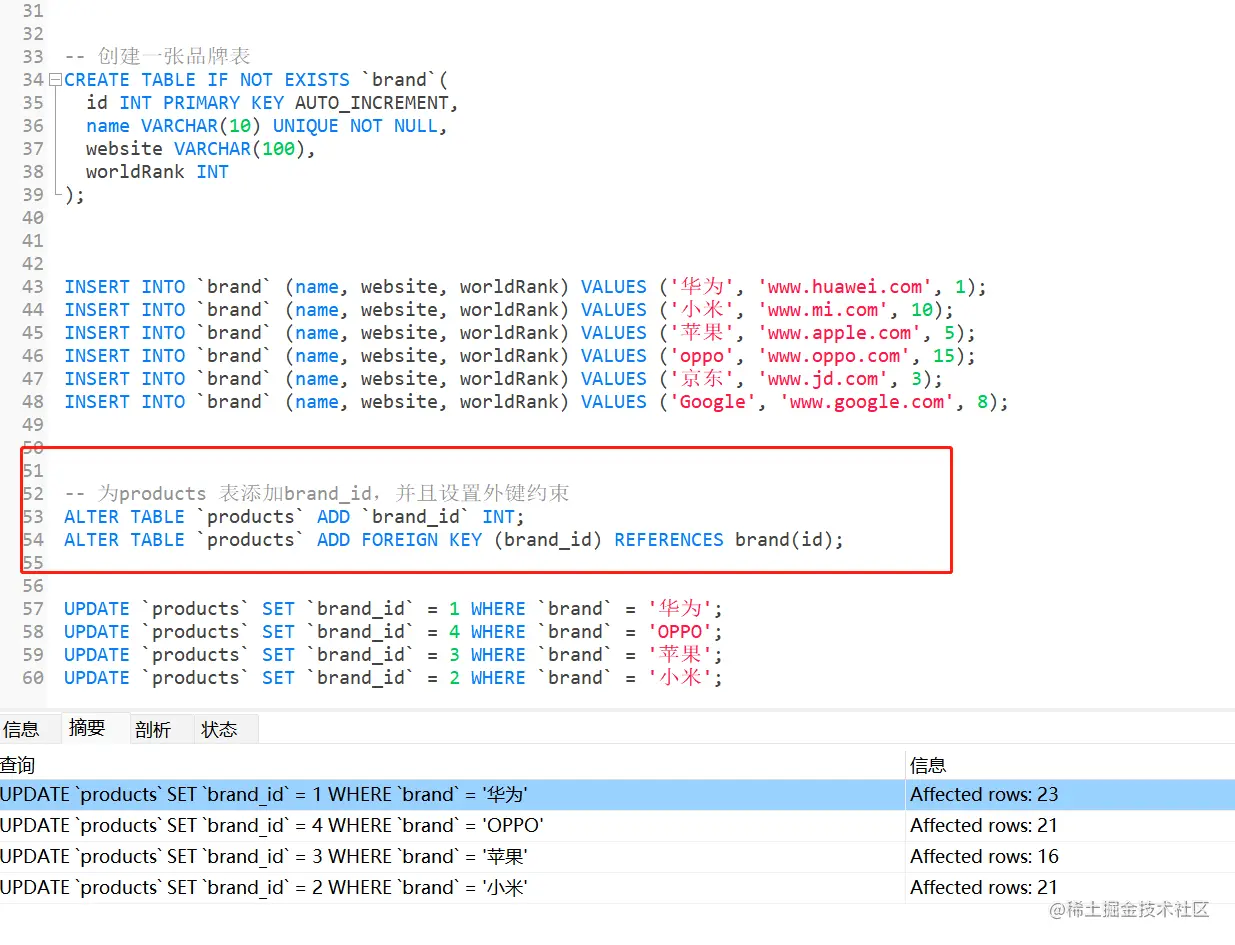Click the string 'www.google.com' on line 48
1235x945 pixels.
[868, 402]
